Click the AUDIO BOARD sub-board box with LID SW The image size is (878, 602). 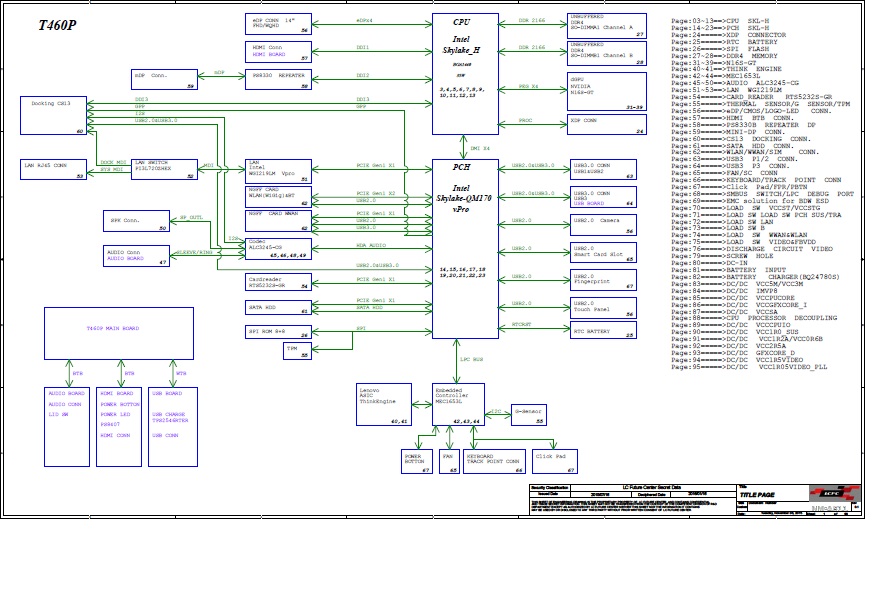(67, 427)
